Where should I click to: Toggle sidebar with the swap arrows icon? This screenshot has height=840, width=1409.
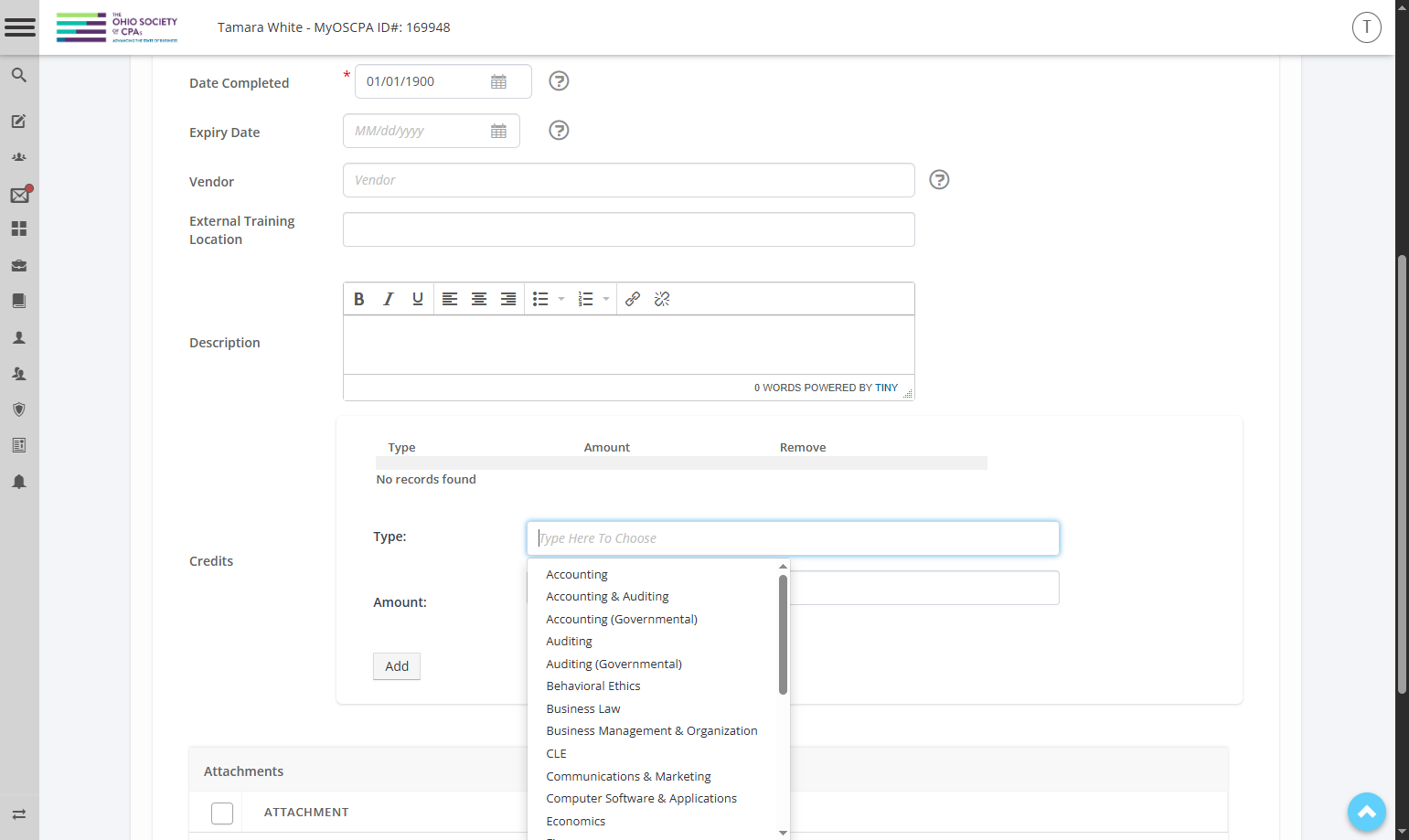click(x=18, y=813)
